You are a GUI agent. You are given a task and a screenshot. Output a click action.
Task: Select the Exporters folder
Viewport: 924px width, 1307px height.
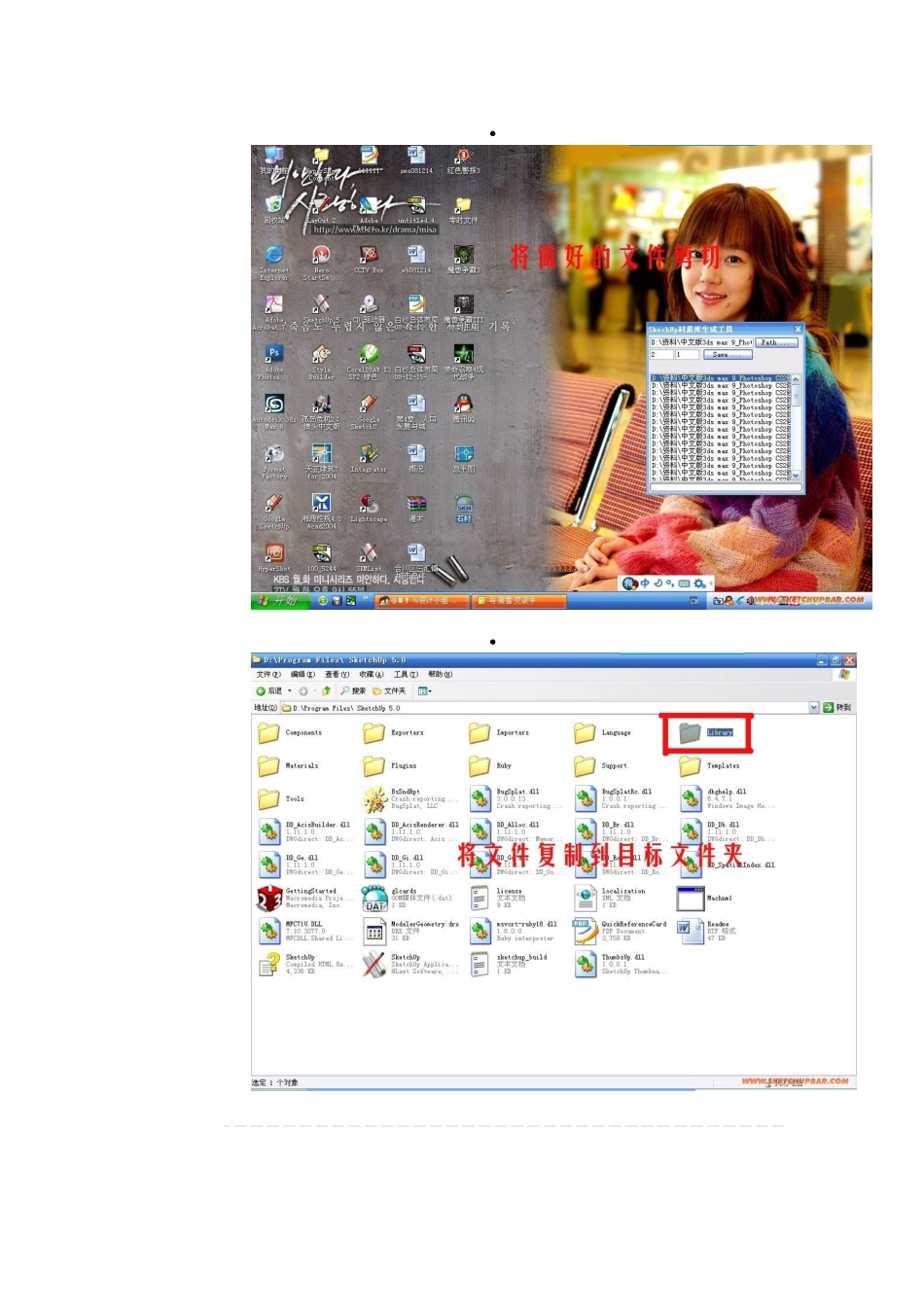395,733
